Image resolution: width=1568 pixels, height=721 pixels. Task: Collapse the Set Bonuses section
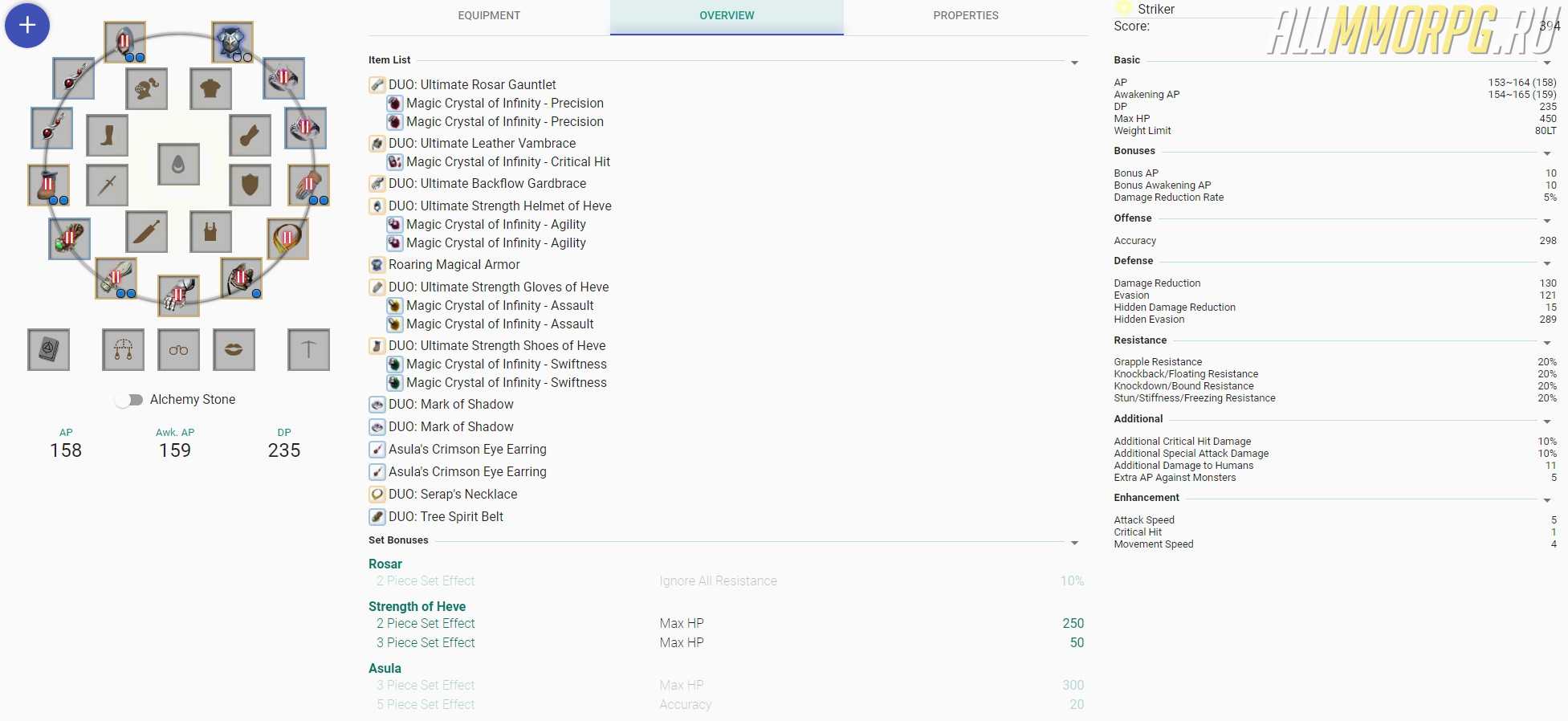[x=1074, y=543]
